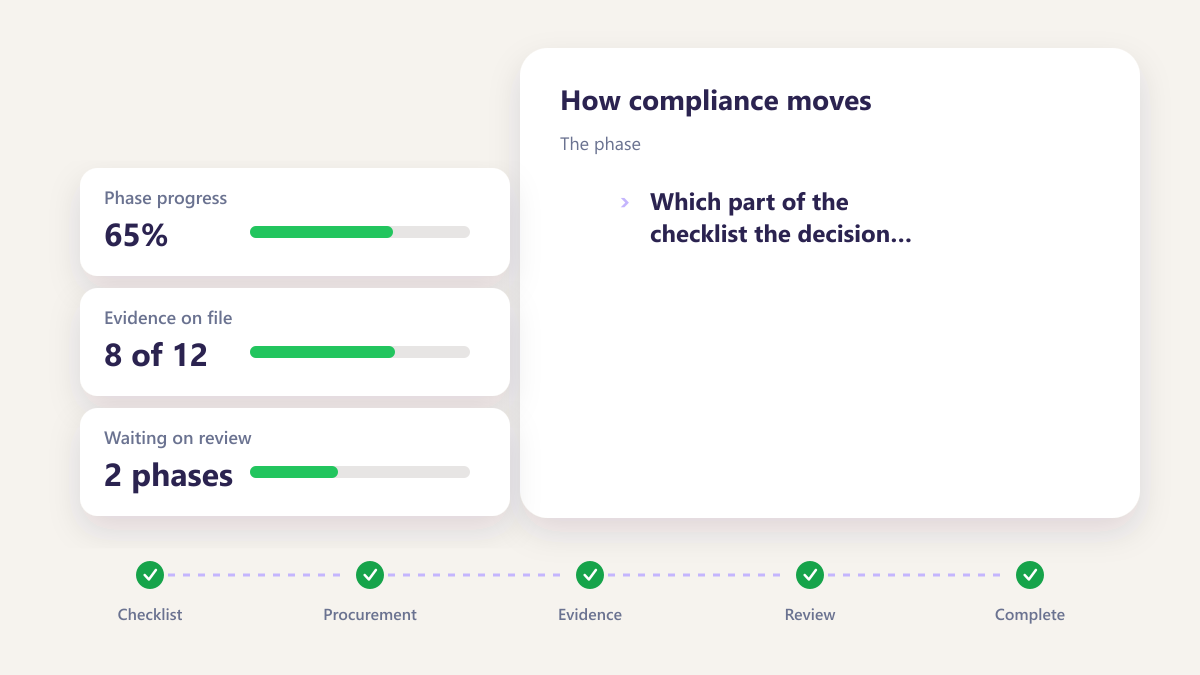Click the Complete label in the stepper
The width and height of the screenshot is (1200, 675).
click(x=1030, y=615)
